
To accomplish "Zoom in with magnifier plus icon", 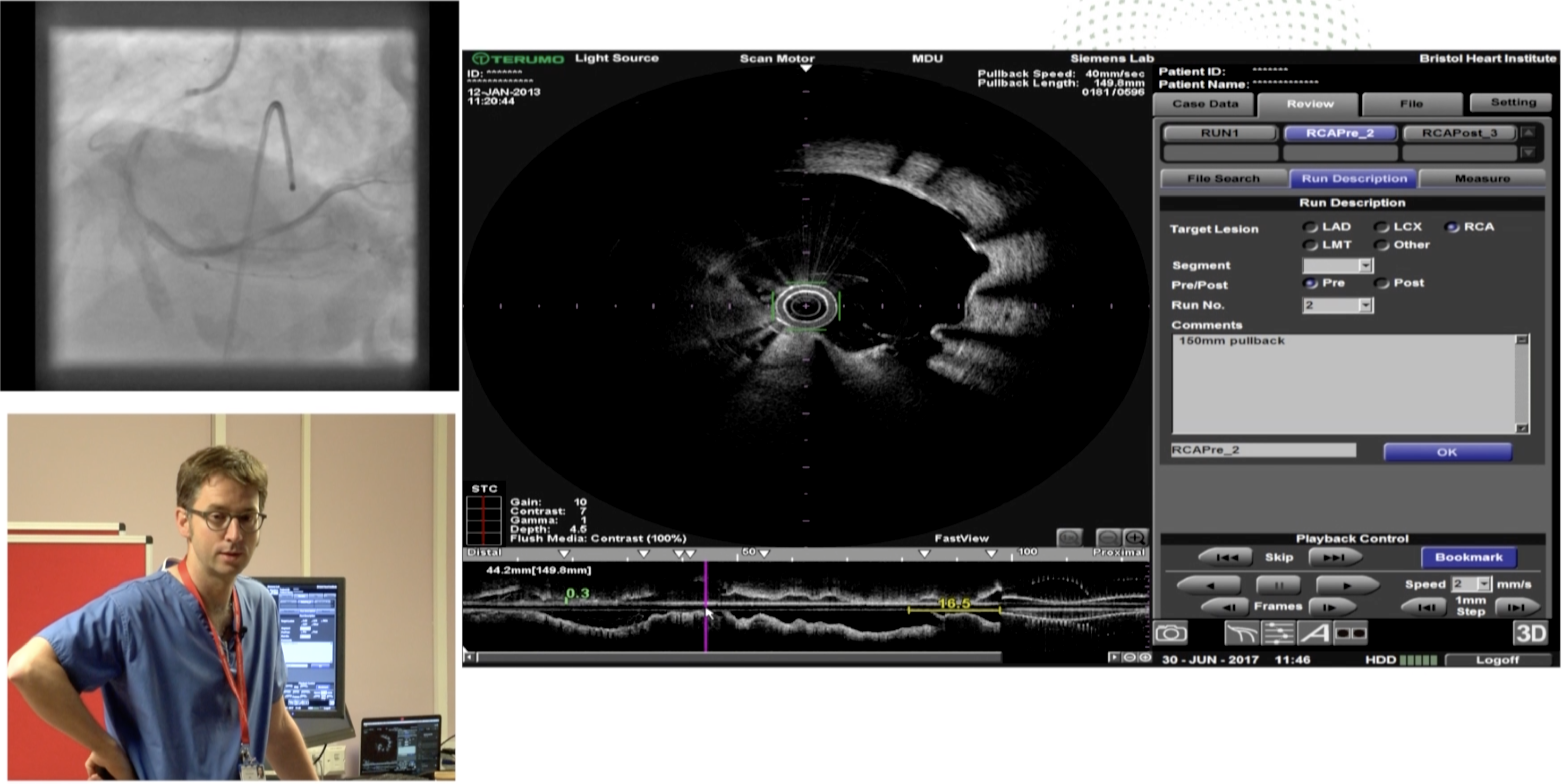I will click(x=1135, y=538).
